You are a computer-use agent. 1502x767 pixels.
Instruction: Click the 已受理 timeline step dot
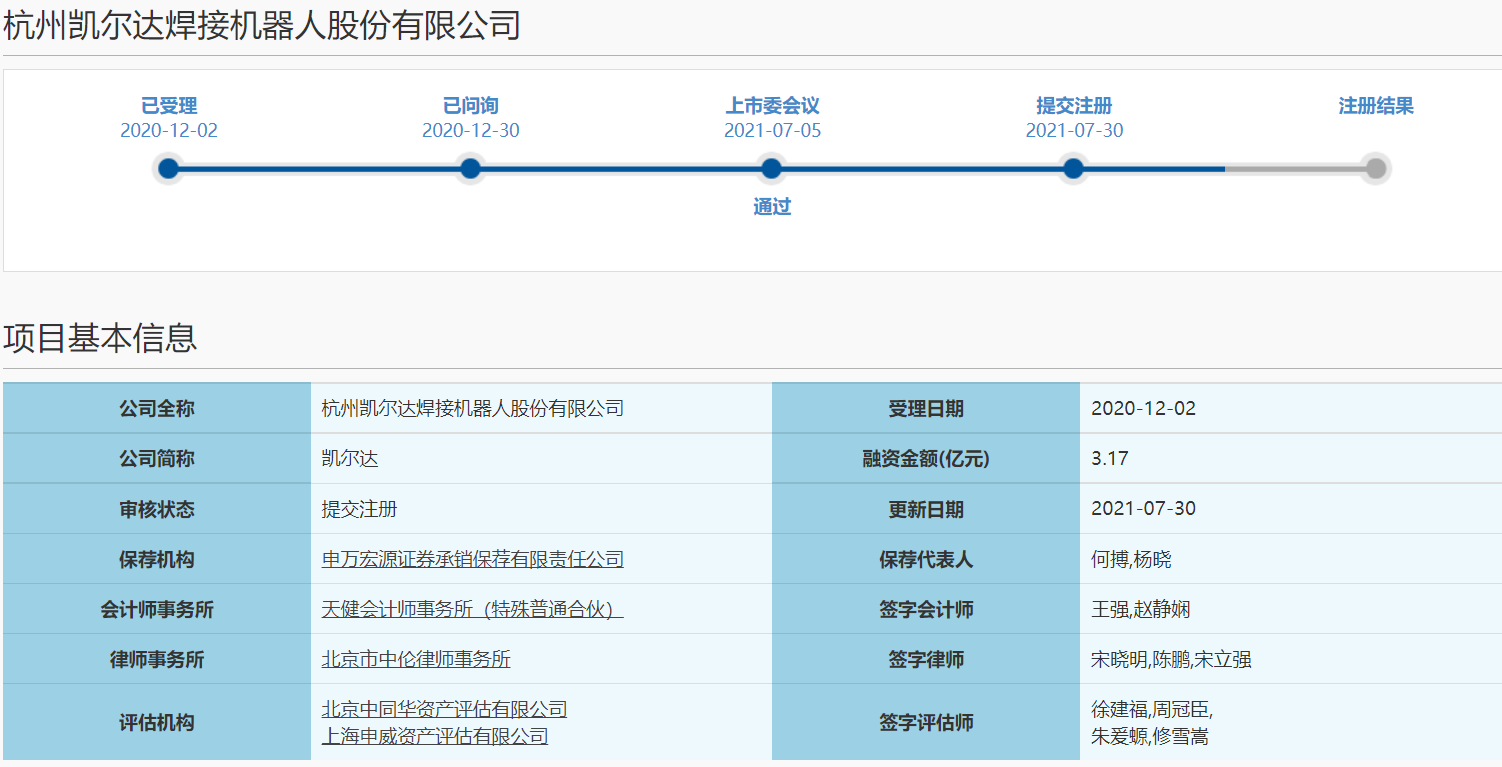(169, 169)
